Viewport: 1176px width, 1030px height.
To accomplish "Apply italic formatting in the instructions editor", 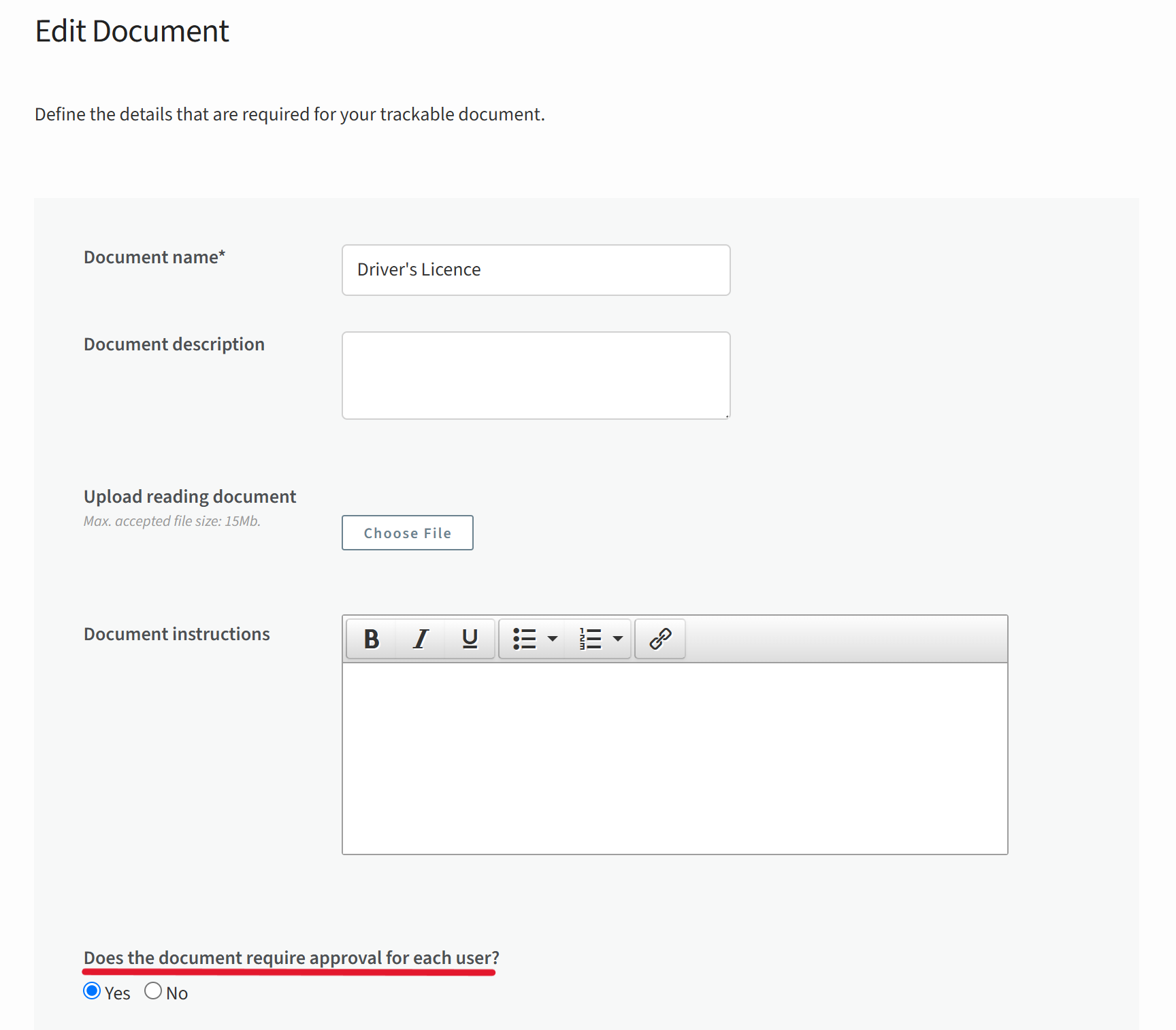I will [420, 638].
